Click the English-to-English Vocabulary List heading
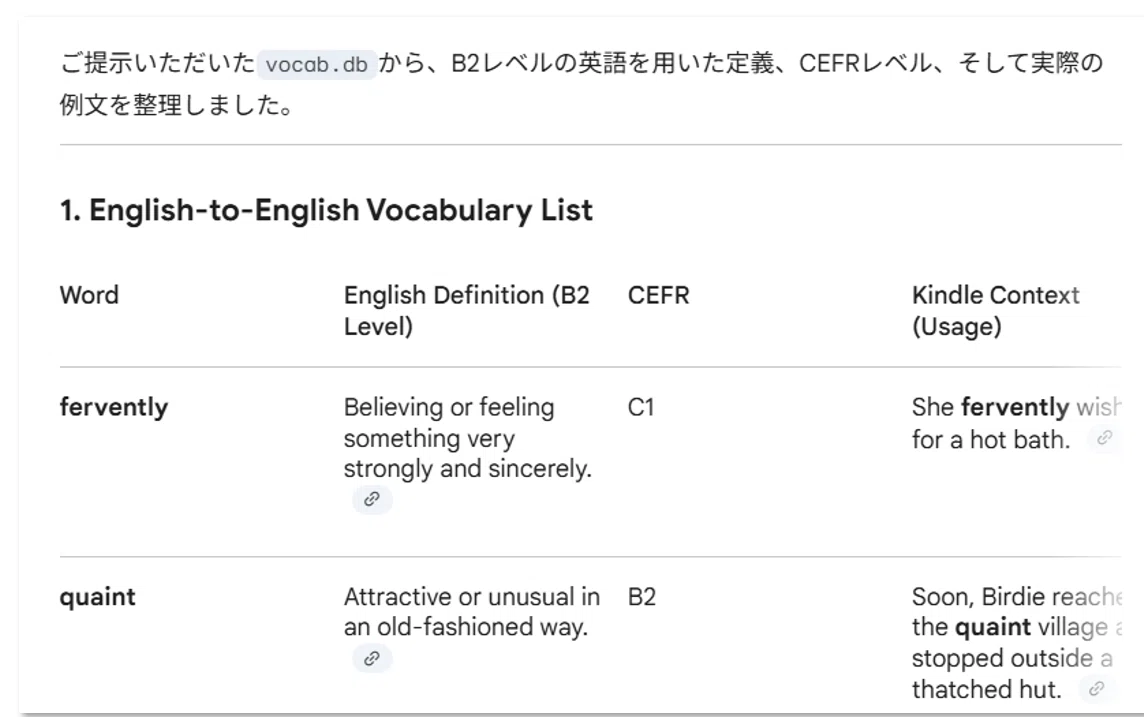 [x=326, y=210]
